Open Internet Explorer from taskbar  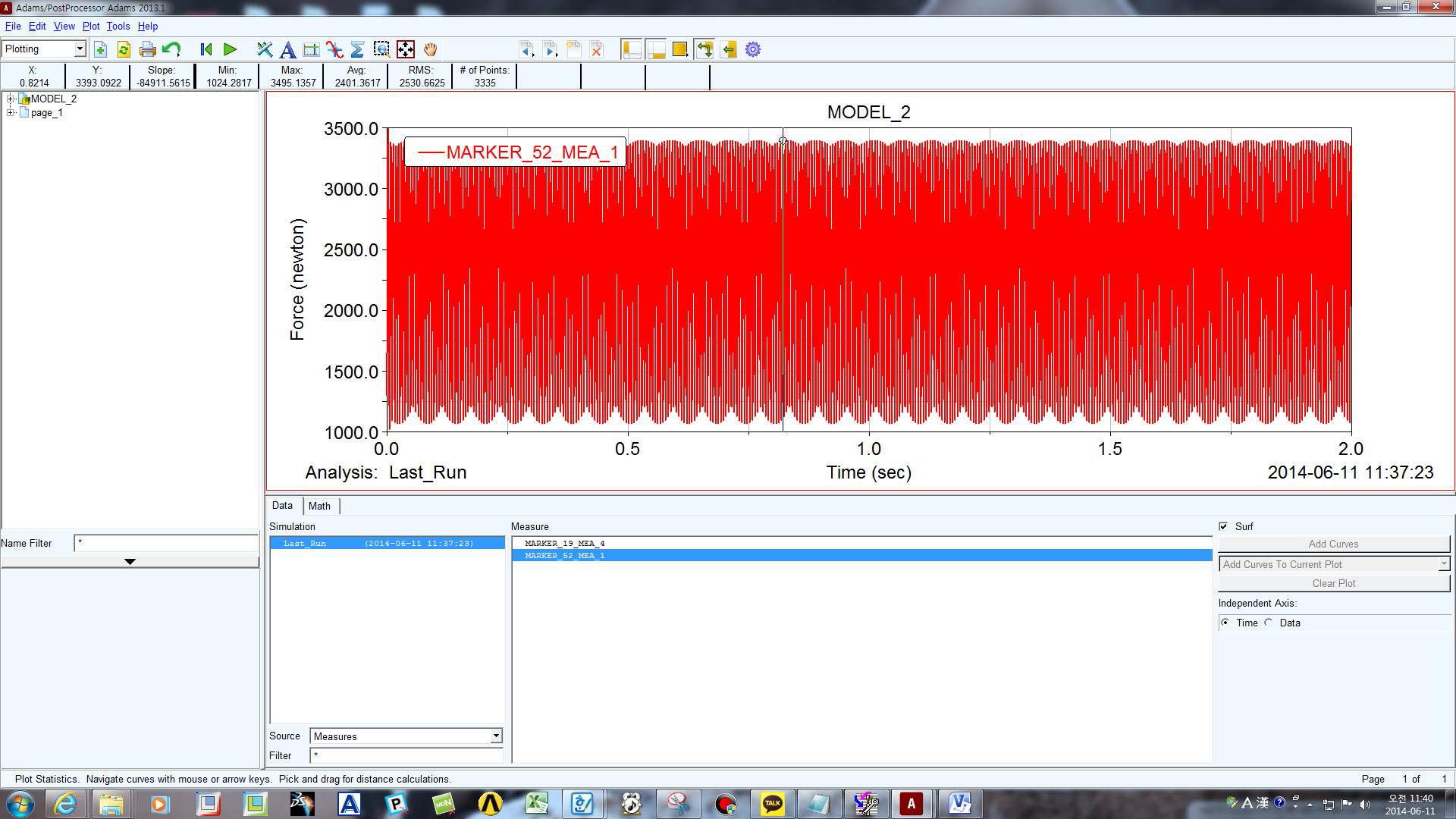[x=65, y=803]
